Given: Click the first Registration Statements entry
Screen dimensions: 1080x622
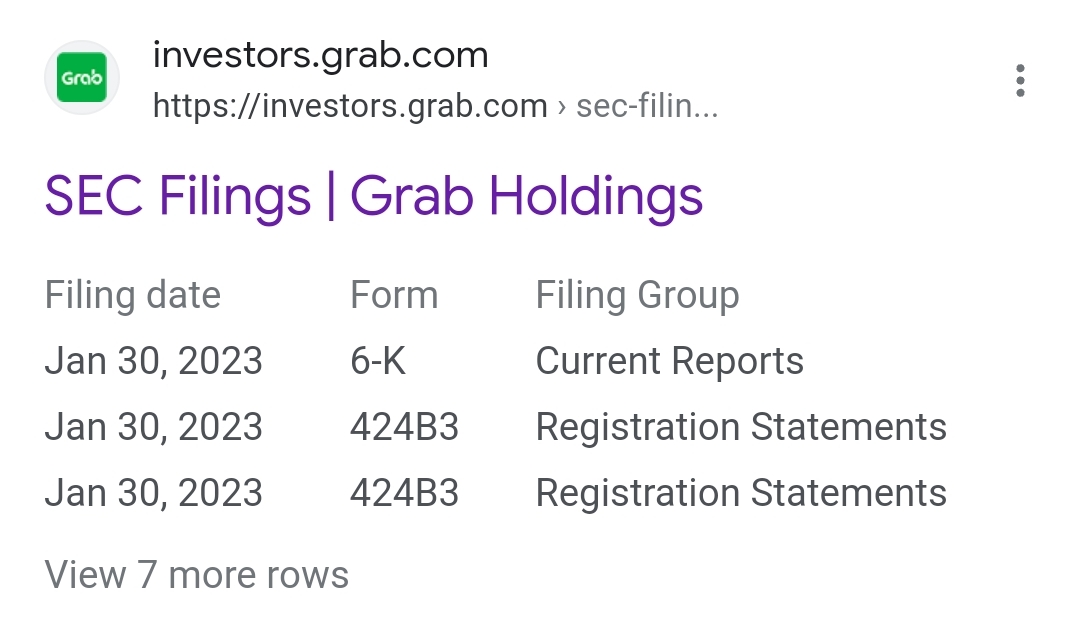Looking at the screenshot, I should [x=741, y=427].
